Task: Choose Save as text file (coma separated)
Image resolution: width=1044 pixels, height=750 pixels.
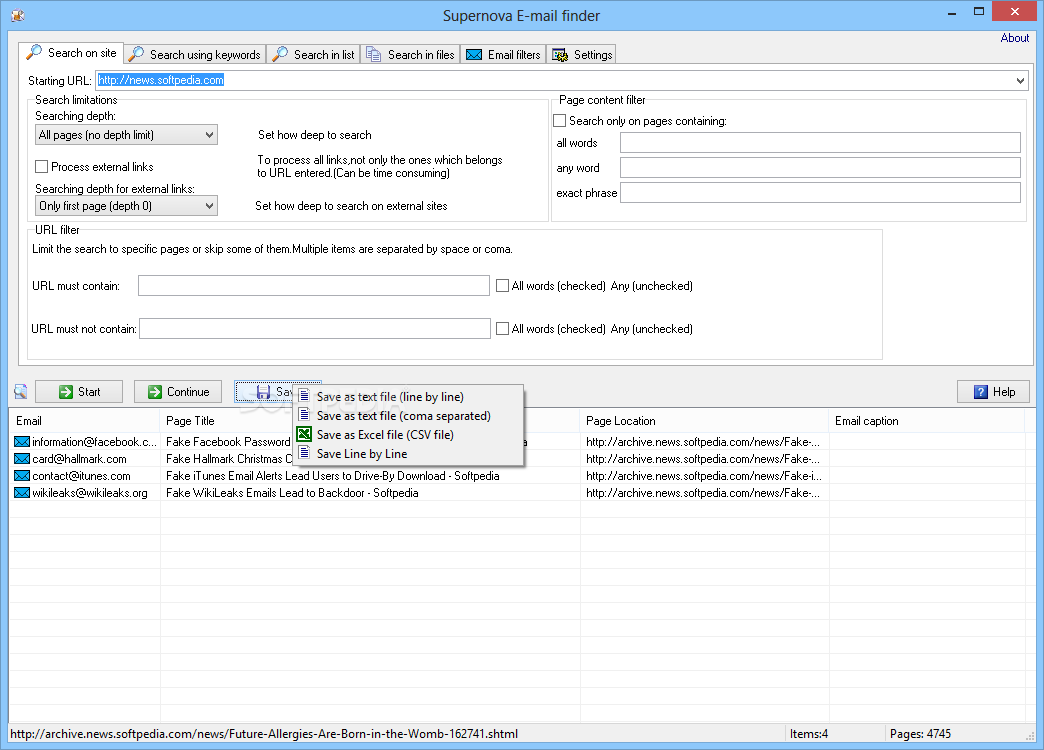Action: tap(408, 416)
